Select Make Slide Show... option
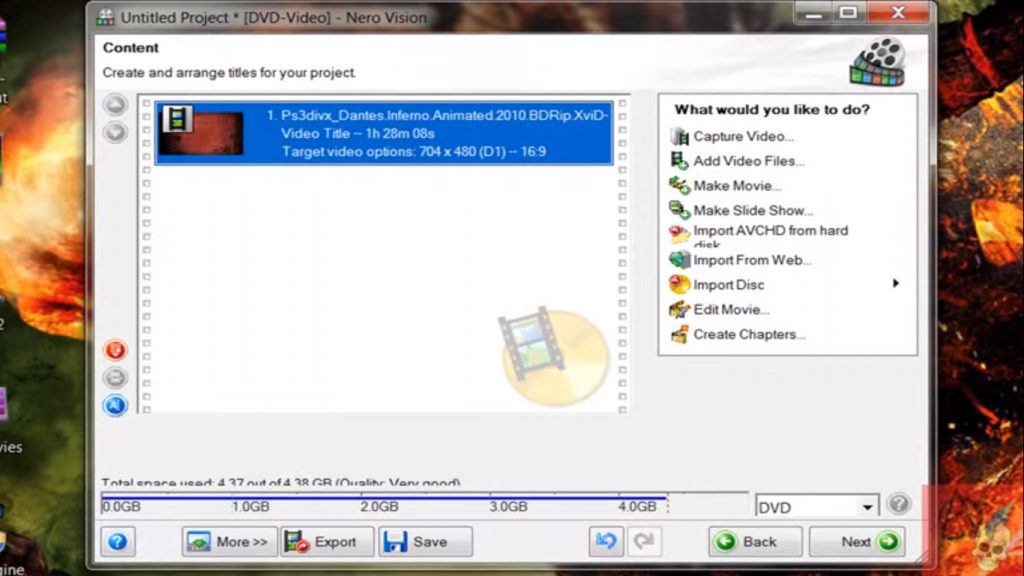The image size is (1024, 576). point(753,210)
